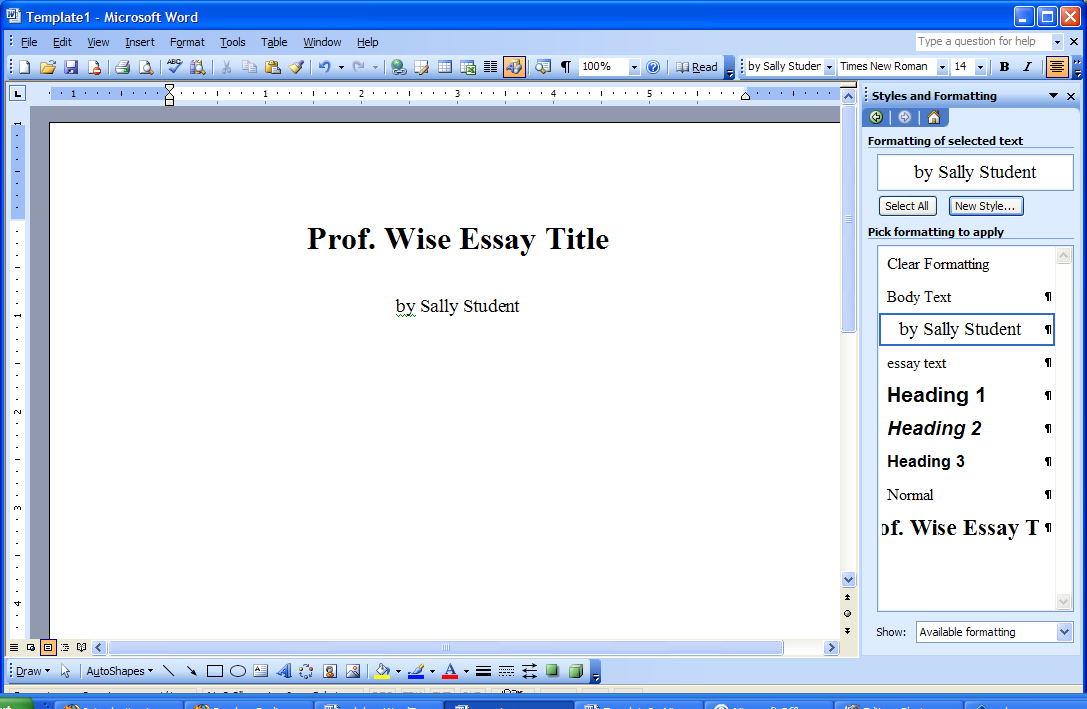Select the Format Painter brush
Screen dimensions: 1087x709
(297, 67)
